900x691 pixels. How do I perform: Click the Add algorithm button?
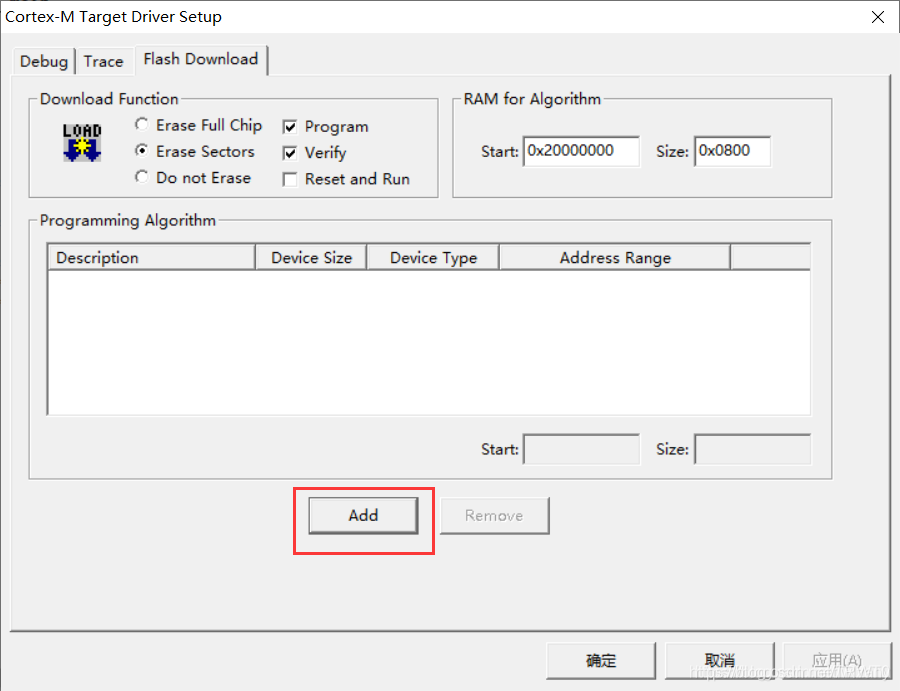[x=363, y=515]
